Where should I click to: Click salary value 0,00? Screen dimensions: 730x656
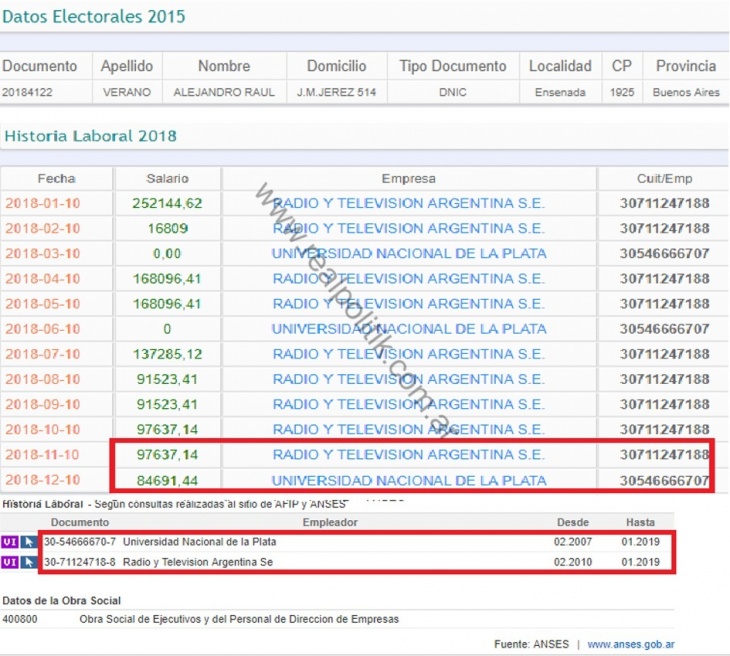pyautogui.click(x=167, y=254)
